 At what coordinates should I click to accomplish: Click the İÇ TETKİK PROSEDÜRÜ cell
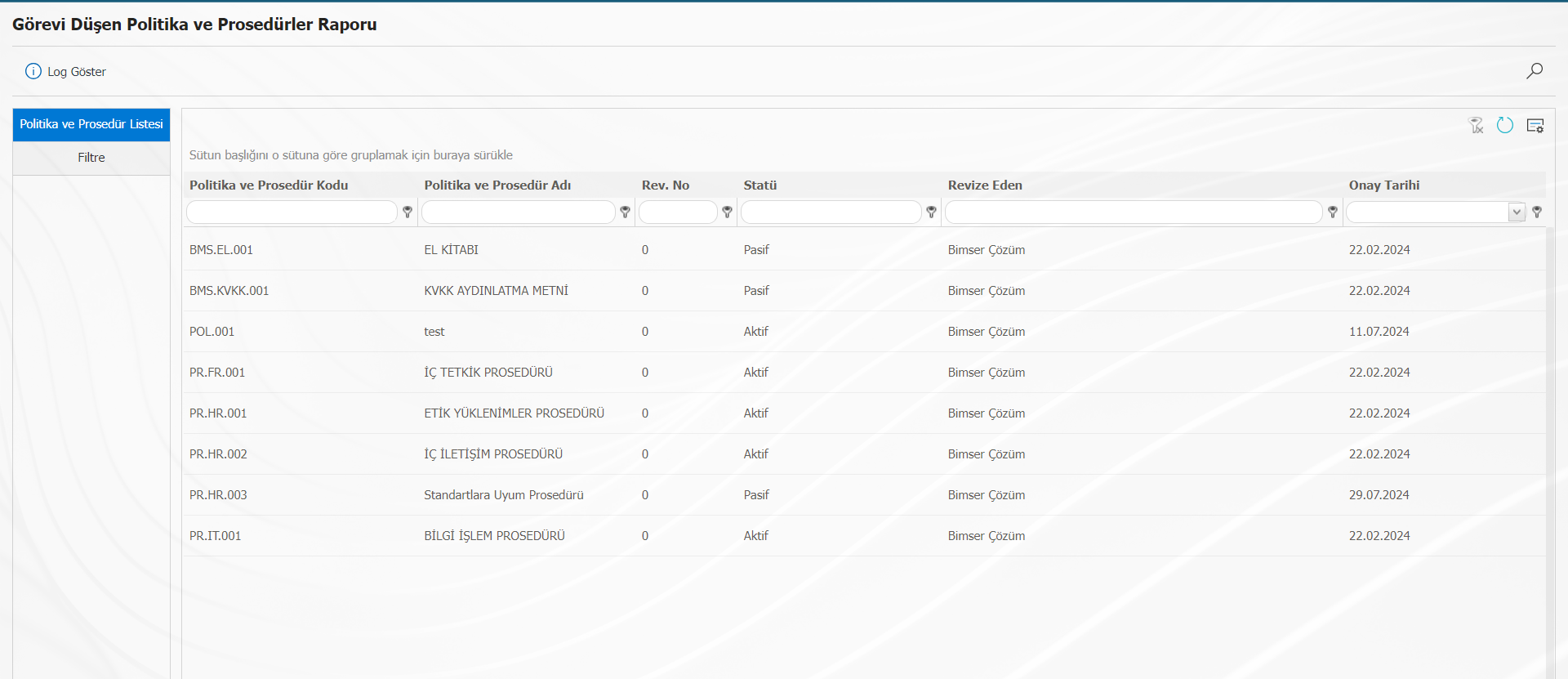coord(488,373)
